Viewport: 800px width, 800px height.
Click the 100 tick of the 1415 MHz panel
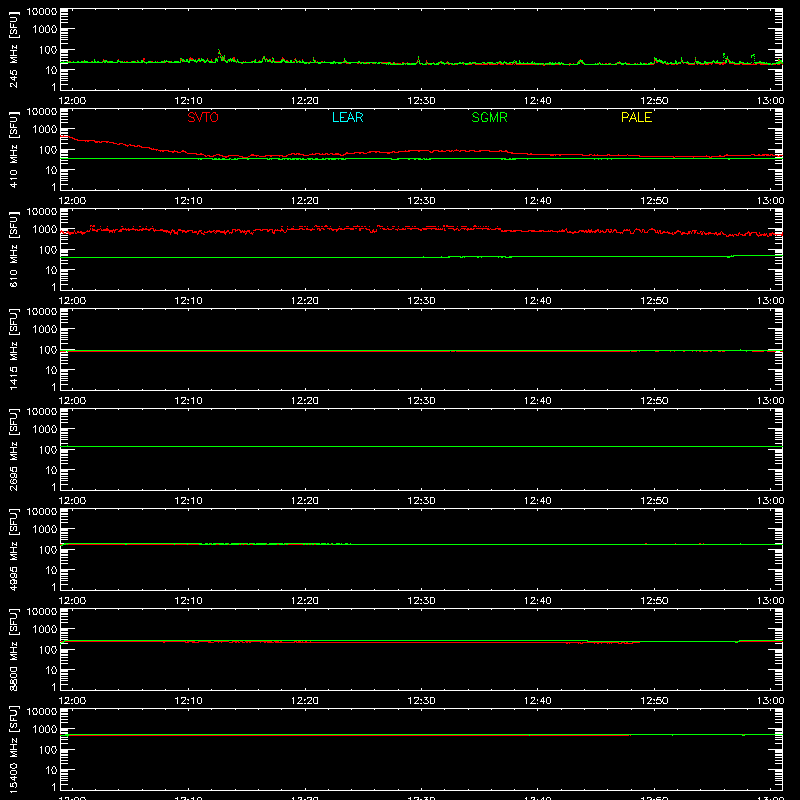click(48, 350)
